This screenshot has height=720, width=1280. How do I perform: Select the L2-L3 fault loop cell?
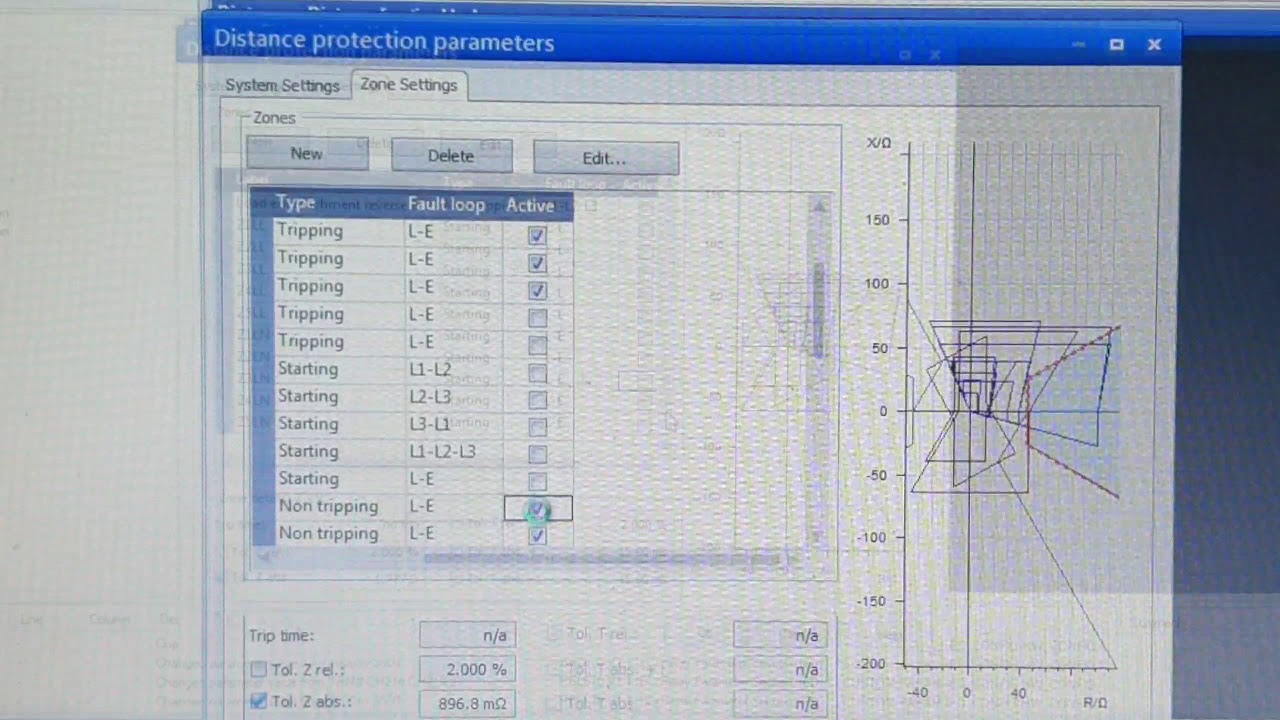[x=453, y=397]
